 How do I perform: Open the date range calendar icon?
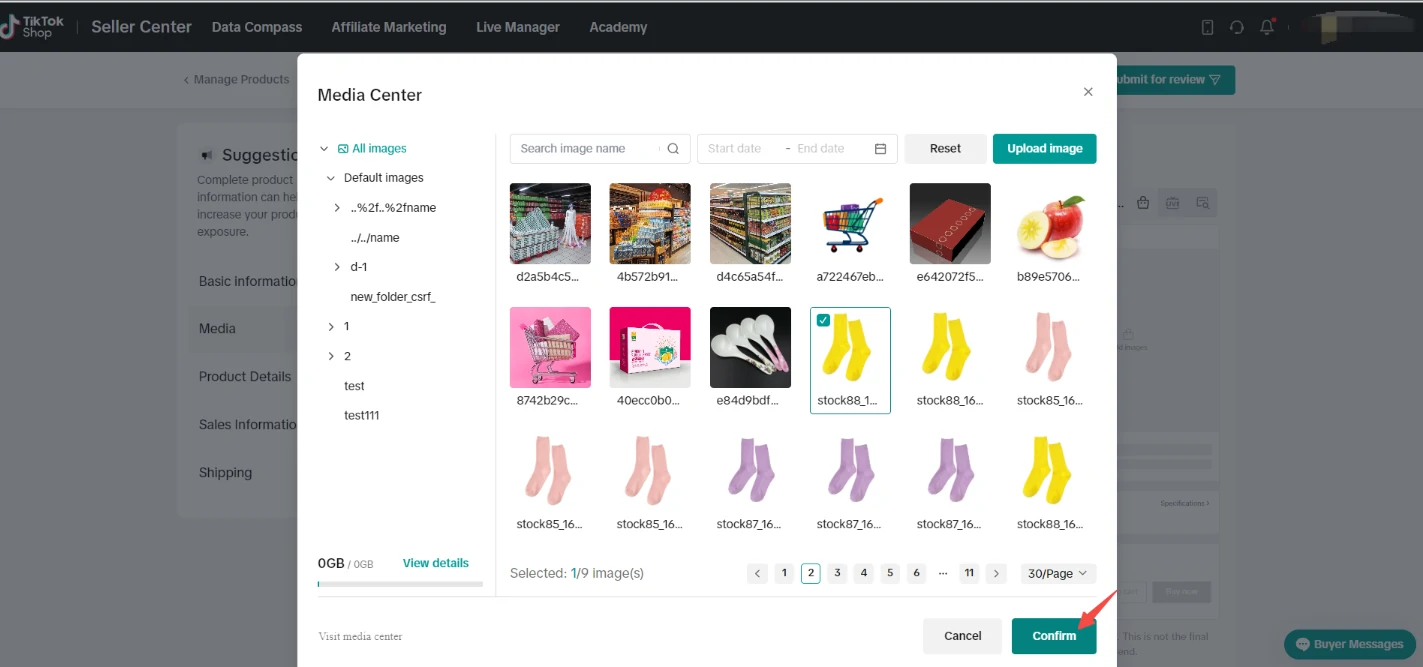click(880, 149)
